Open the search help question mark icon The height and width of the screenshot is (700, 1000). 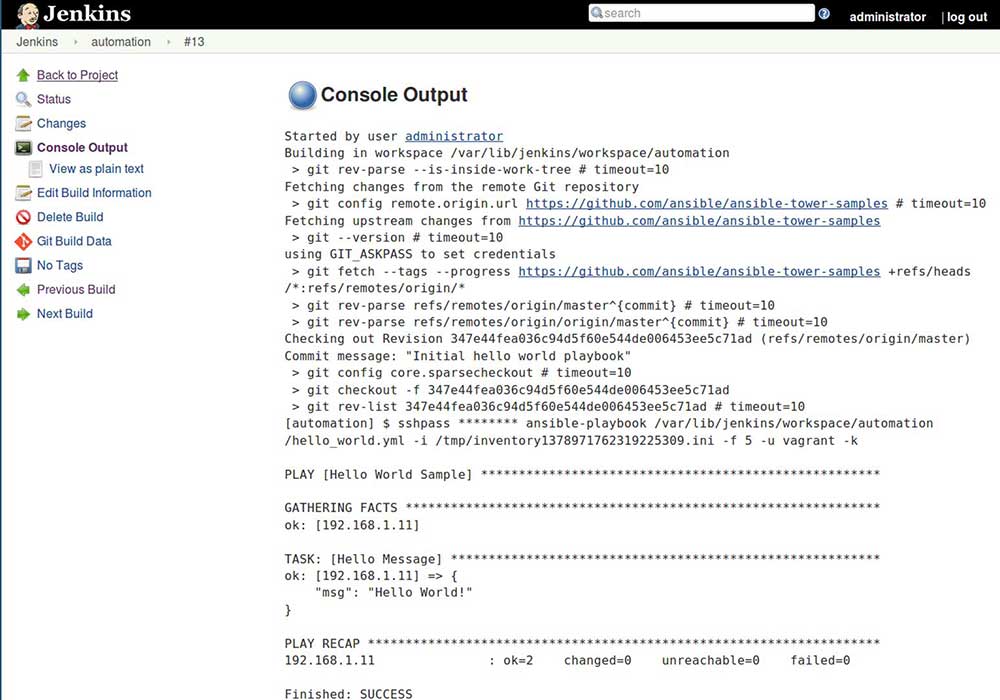(x=824, y=13)
